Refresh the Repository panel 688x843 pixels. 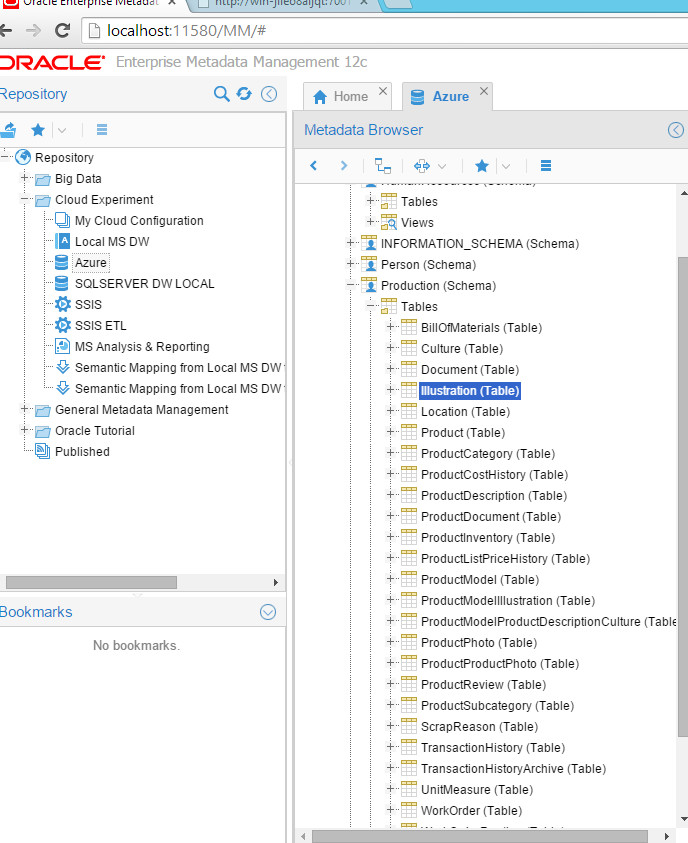(x=245, y=94)
